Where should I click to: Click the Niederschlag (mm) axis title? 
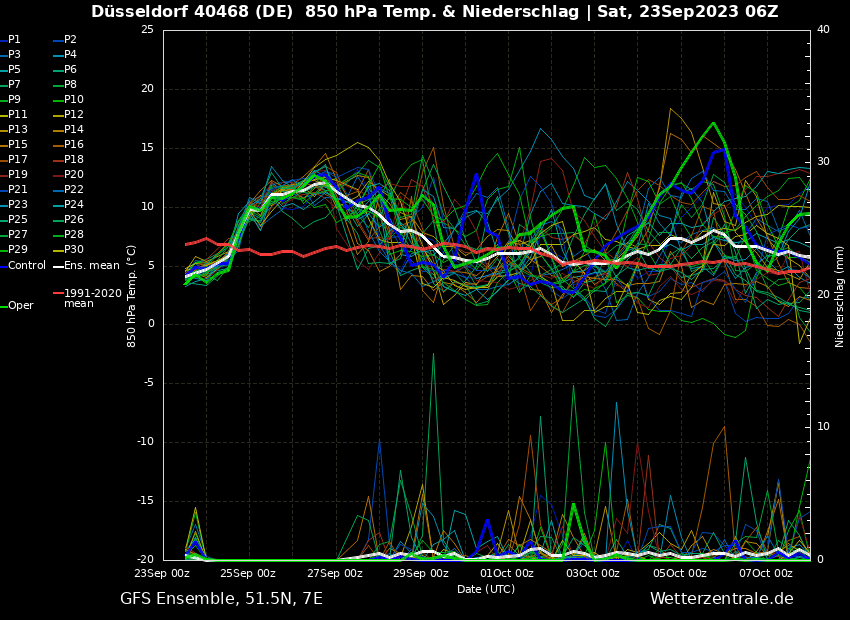[x=840, y=296]
